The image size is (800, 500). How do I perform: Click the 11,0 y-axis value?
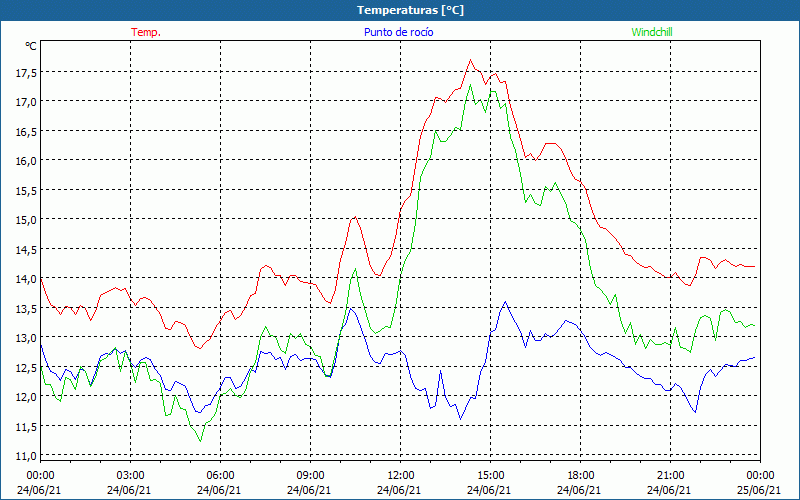tap(26, 456)
